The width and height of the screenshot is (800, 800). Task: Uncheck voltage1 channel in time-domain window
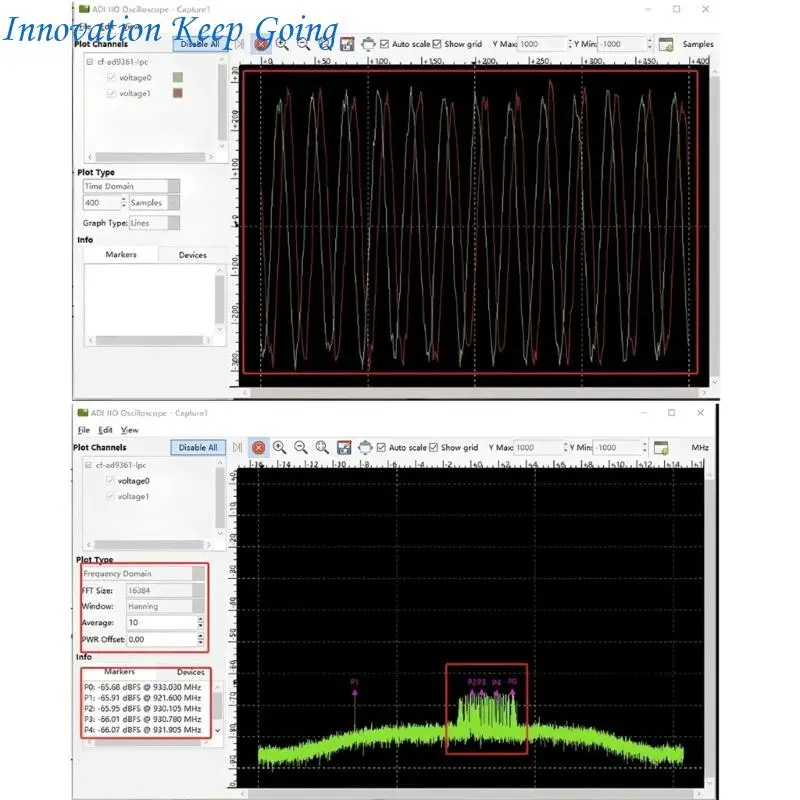[x=111, y=93]
